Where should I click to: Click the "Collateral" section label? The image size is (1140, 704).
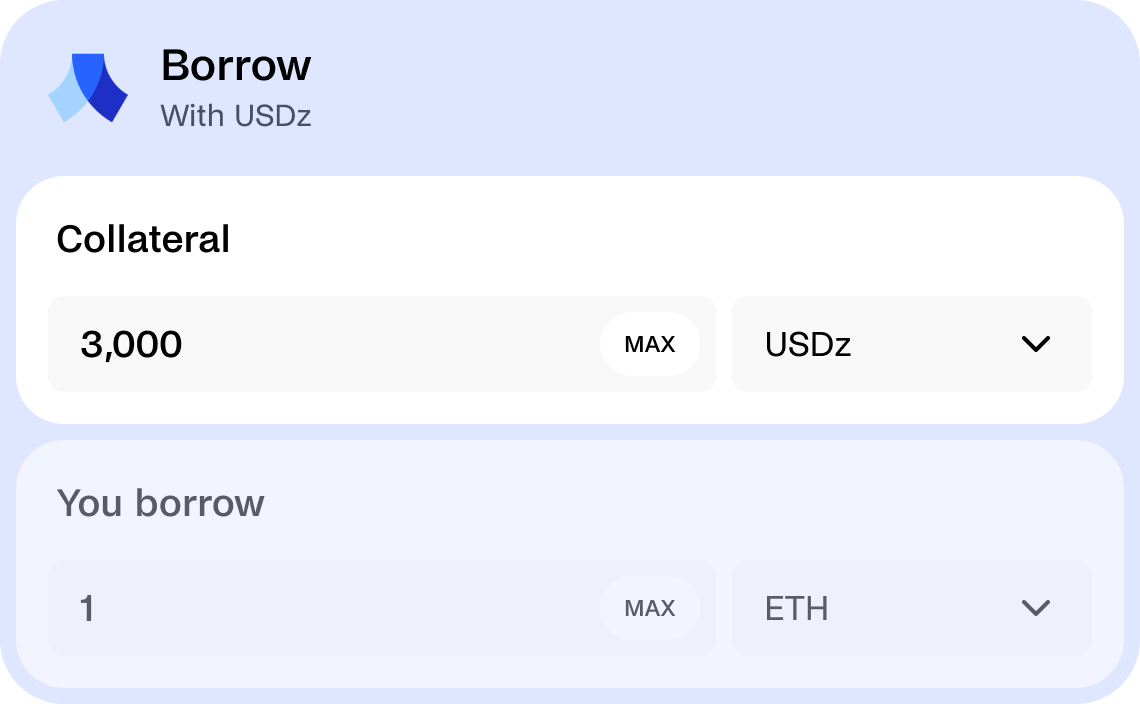pos(143,239)
